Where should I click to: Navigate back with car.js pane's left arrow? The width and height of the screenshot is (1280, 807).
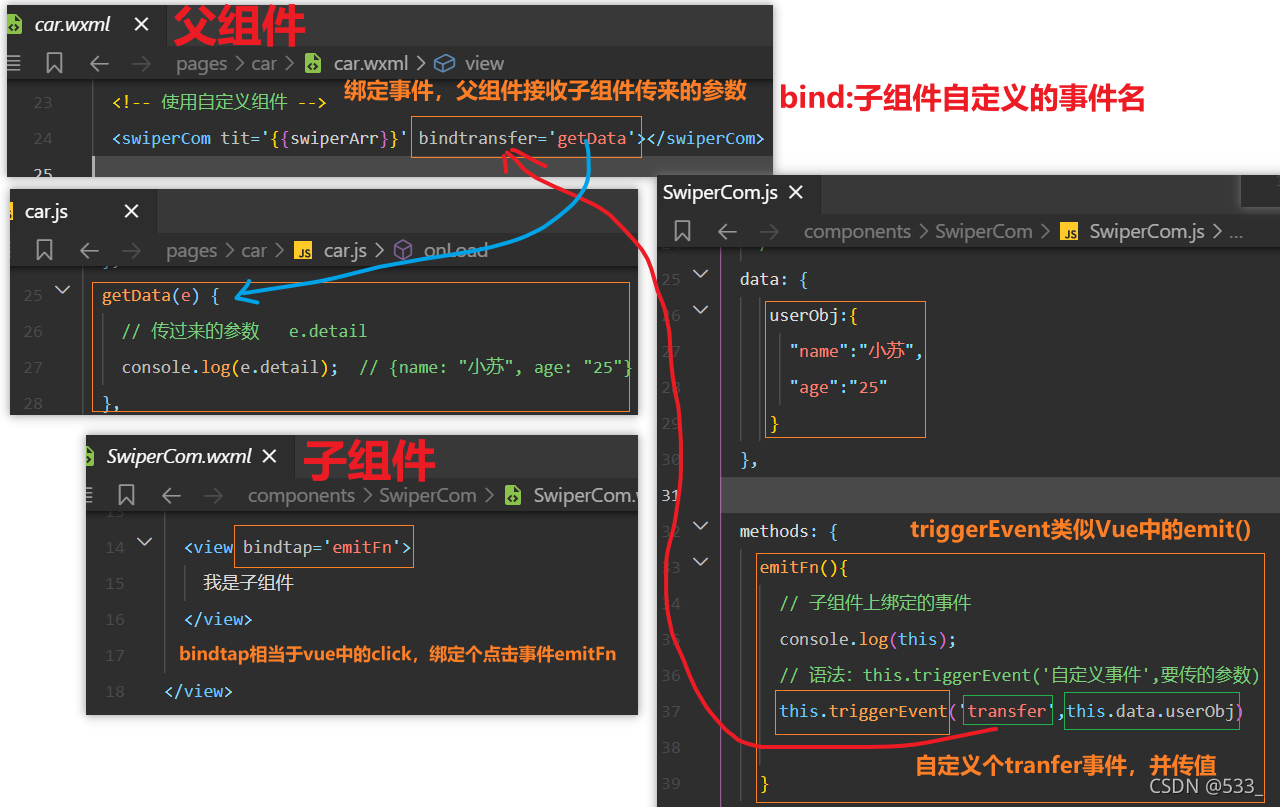coord(89,250)
